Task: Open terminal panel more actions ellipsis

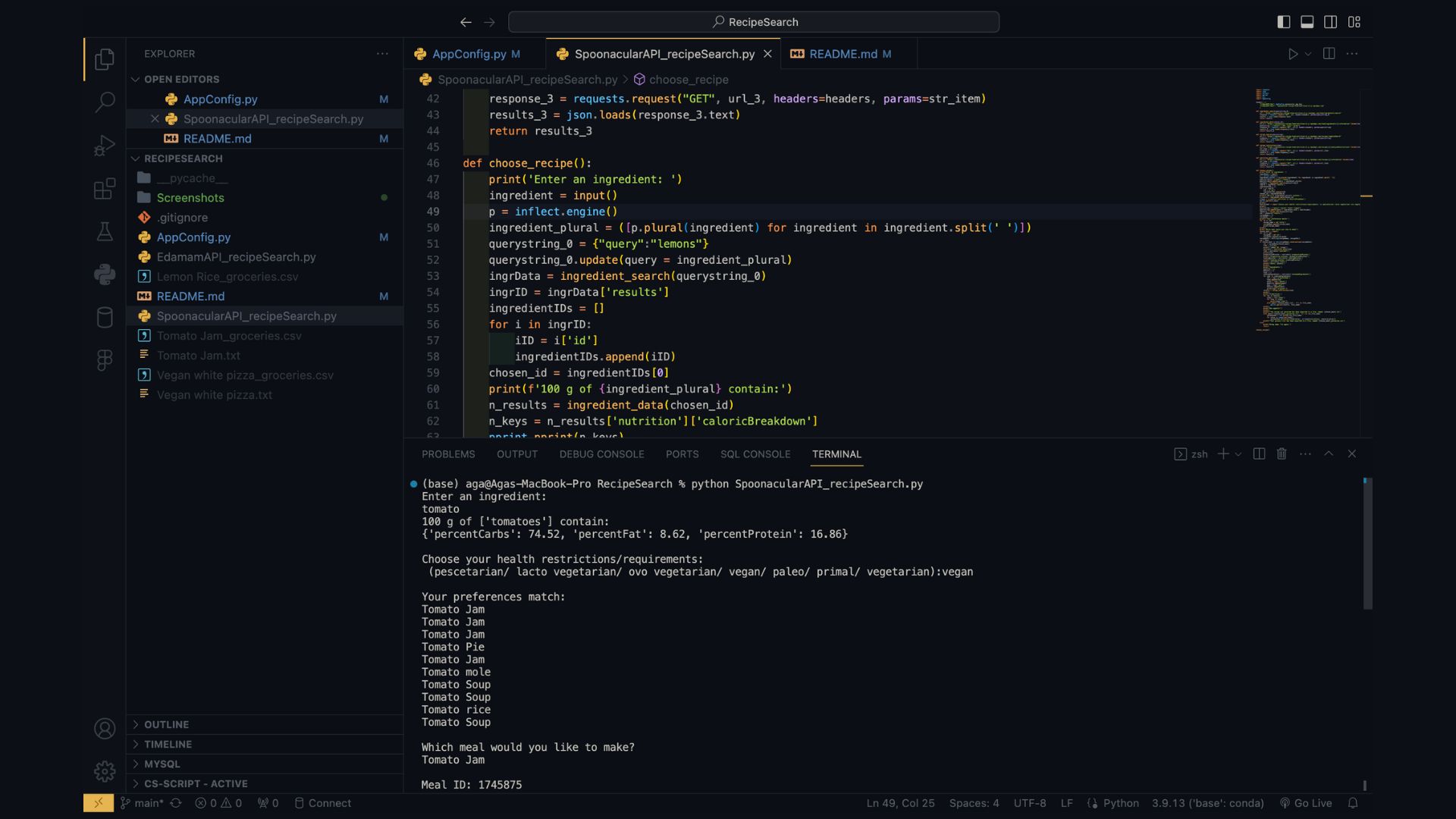Action: pyautogui.click(x=1305, y=454)
